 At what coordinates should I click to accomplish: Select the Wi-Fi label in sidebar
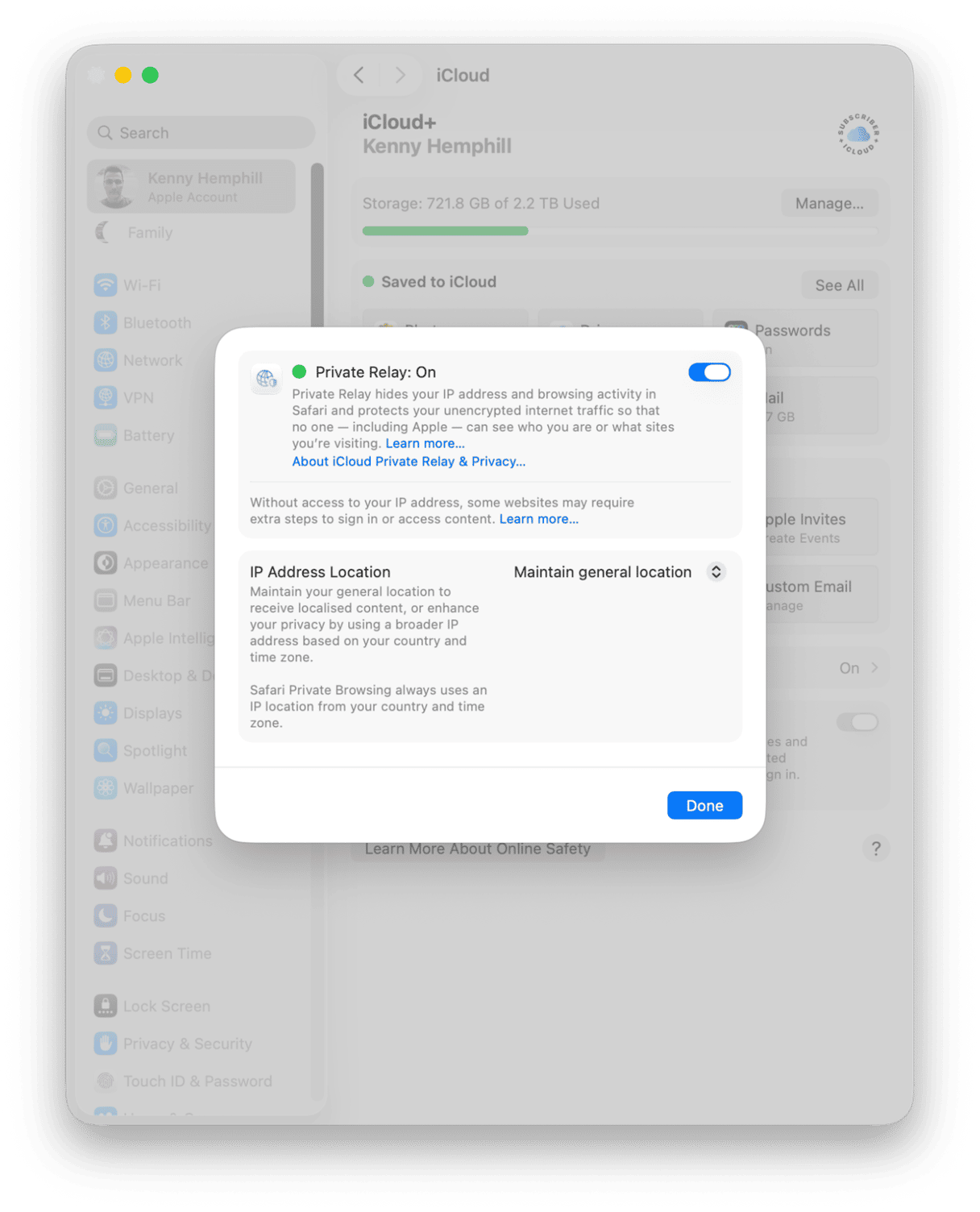pyautogui.click(x=142, y=285)
